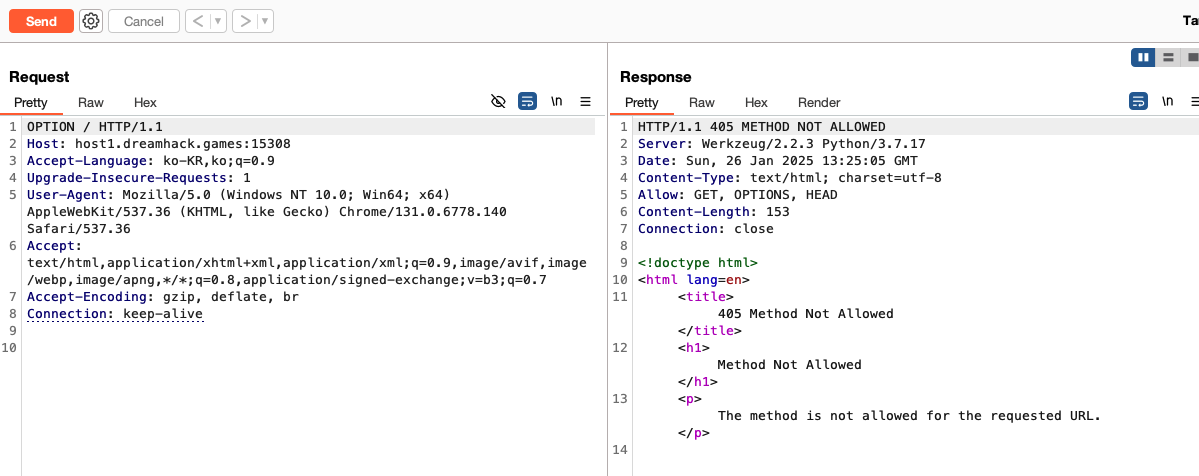
Task: Toggle word wrap icon in Response panel
Action: coord(1139,101)
